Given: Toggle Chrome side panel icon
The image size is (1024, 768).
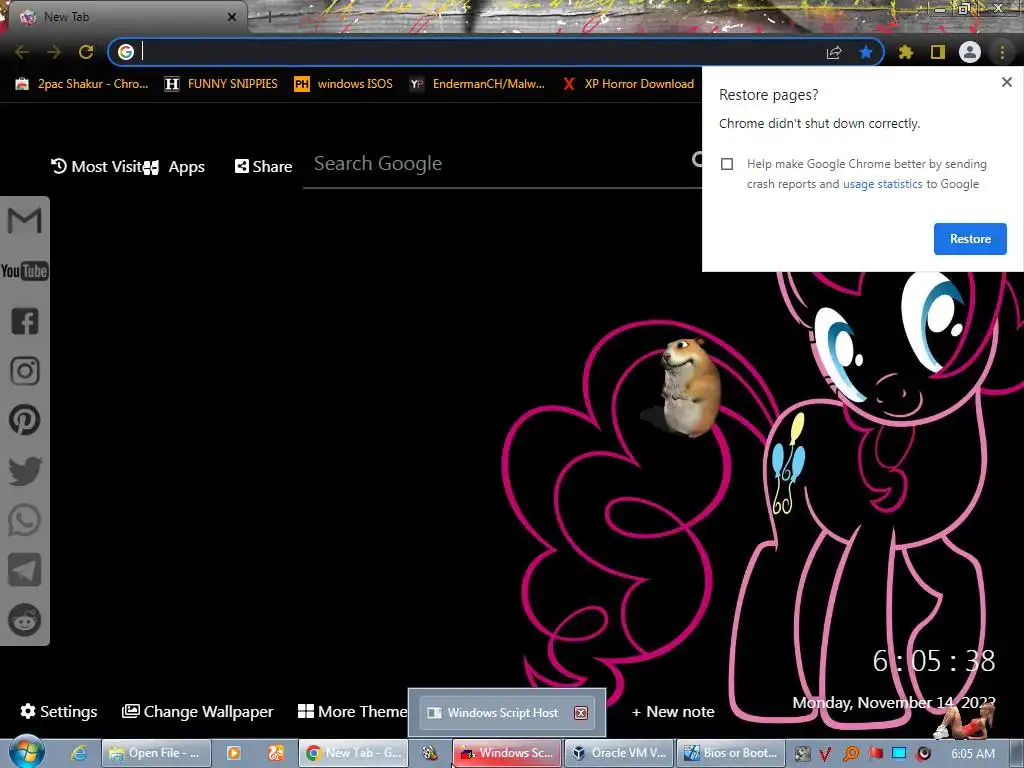Looking at the screenshot, I should (x=938, y=52).
